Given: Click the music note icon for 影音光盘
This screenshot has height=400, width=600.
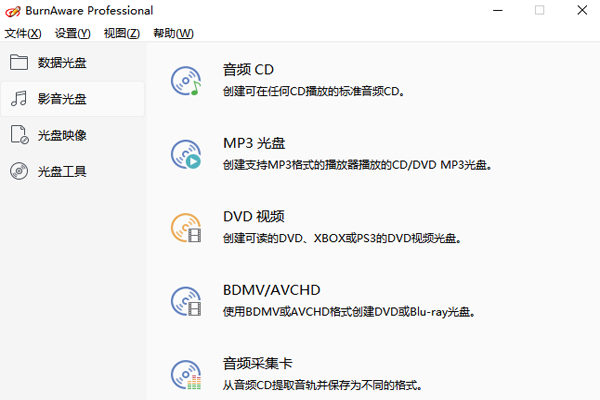Looking at the screenshot, I should (19, 98).
